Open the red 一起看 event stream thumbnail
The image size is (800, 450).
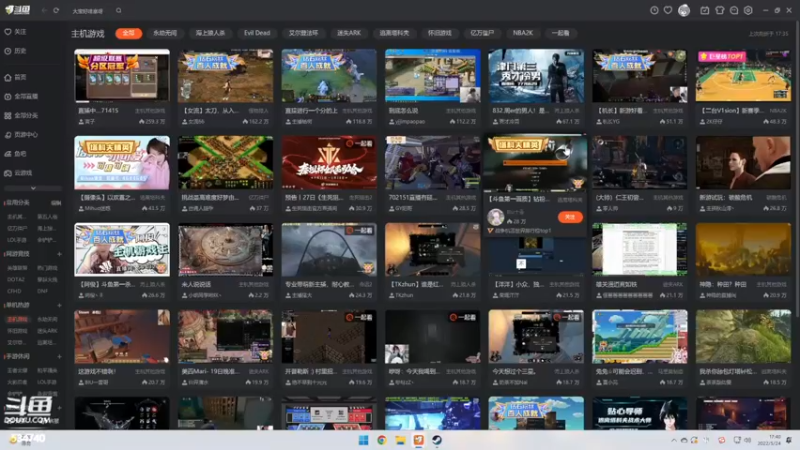click(329, 162)
